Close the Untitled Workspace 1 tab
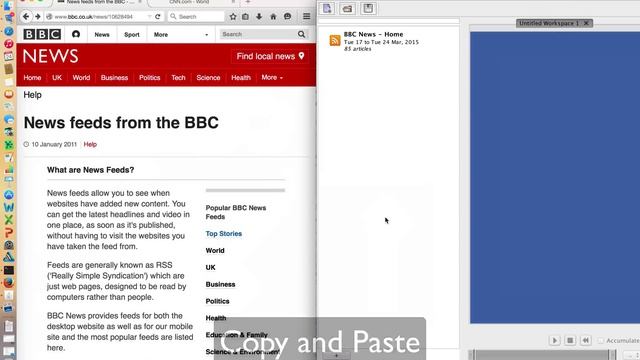This screenshot has height=360, width=640. (586, 23)
